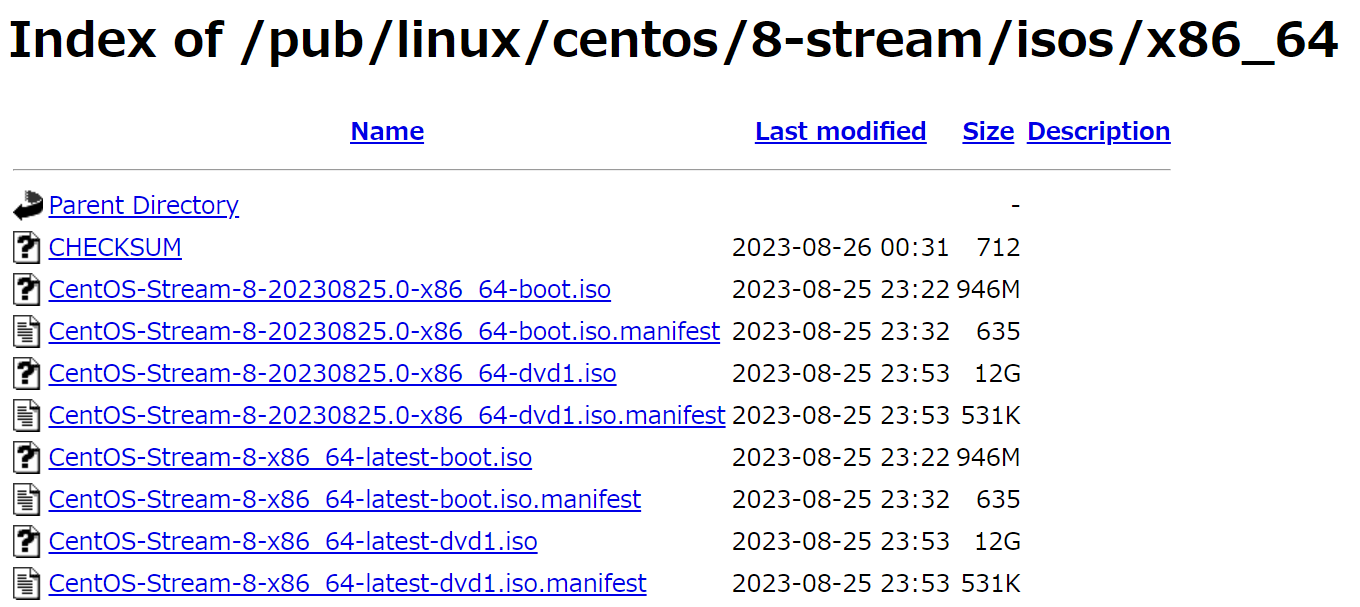Click the document icon for latest-dvd1.iso.manifest
The image size is (1360, 607).
pyautogui.click(x=26, y=583)
